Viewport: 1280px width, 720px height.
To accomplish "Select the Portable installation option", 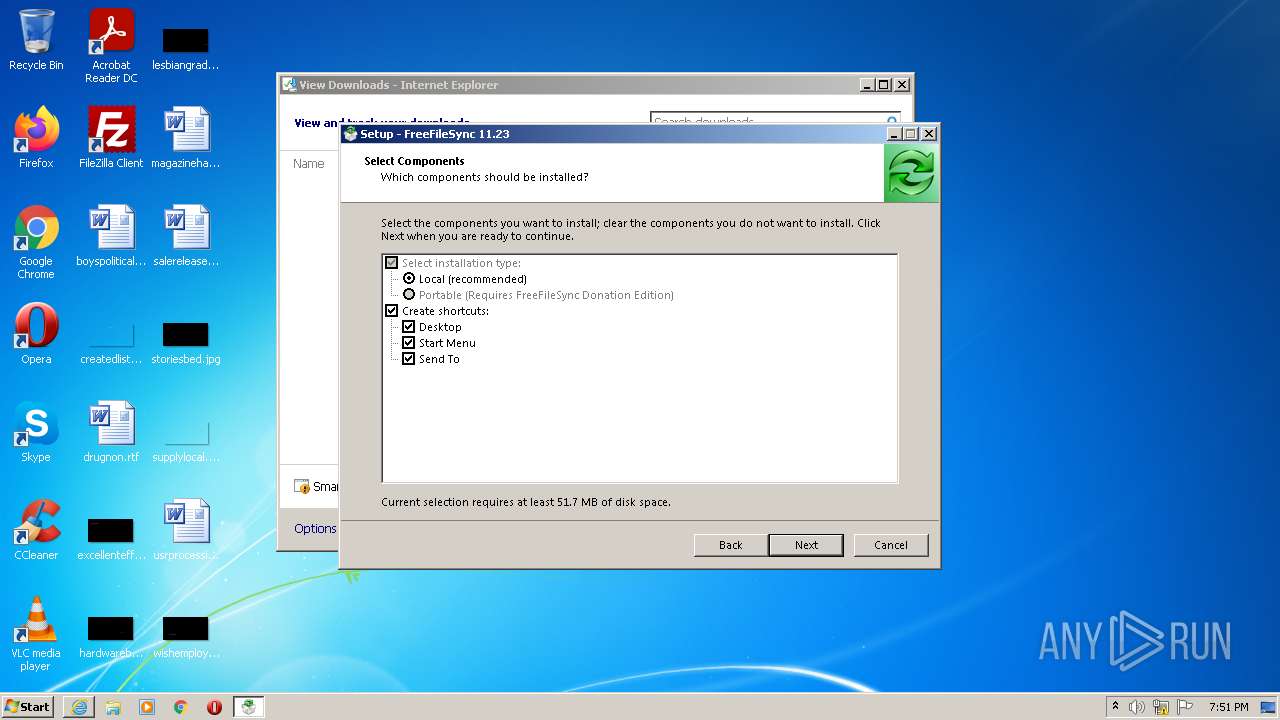I will click(x=409, y=295).
